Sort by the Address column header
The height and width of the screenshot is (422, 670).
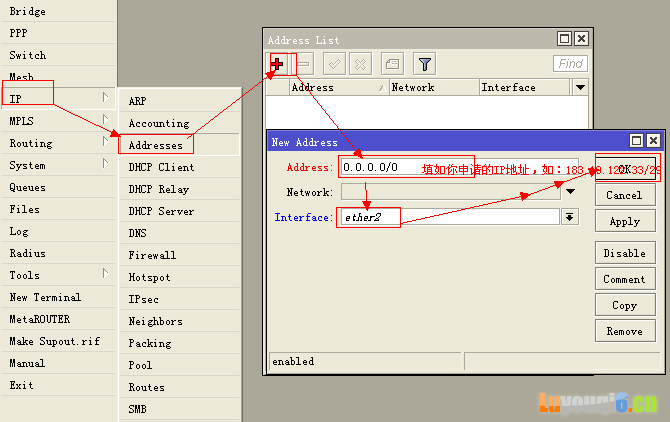point(339,87)
